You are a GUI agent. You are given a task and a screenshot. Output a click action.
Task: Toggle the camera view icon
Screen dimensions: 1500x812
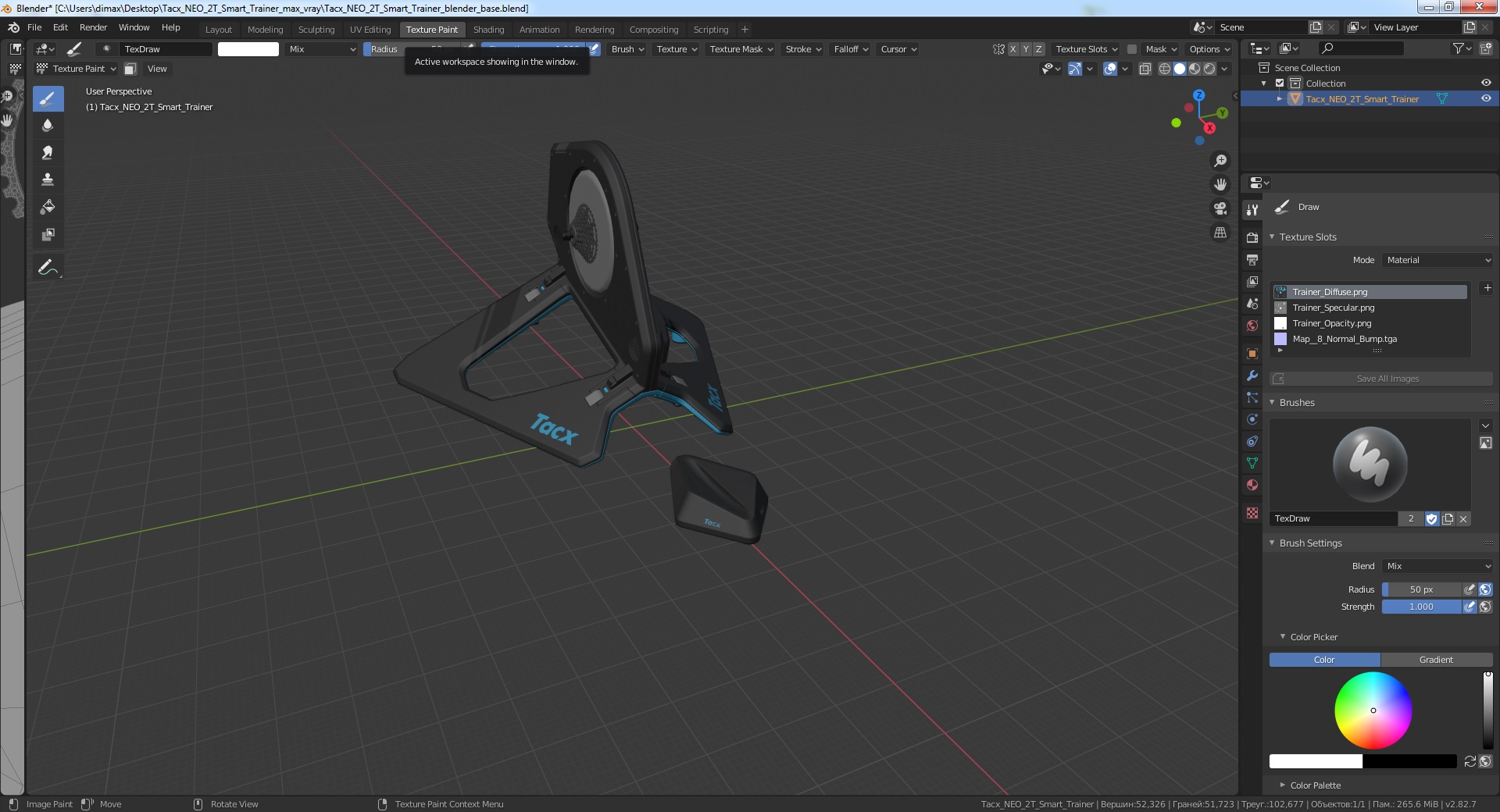click(x=1220, y=208)
